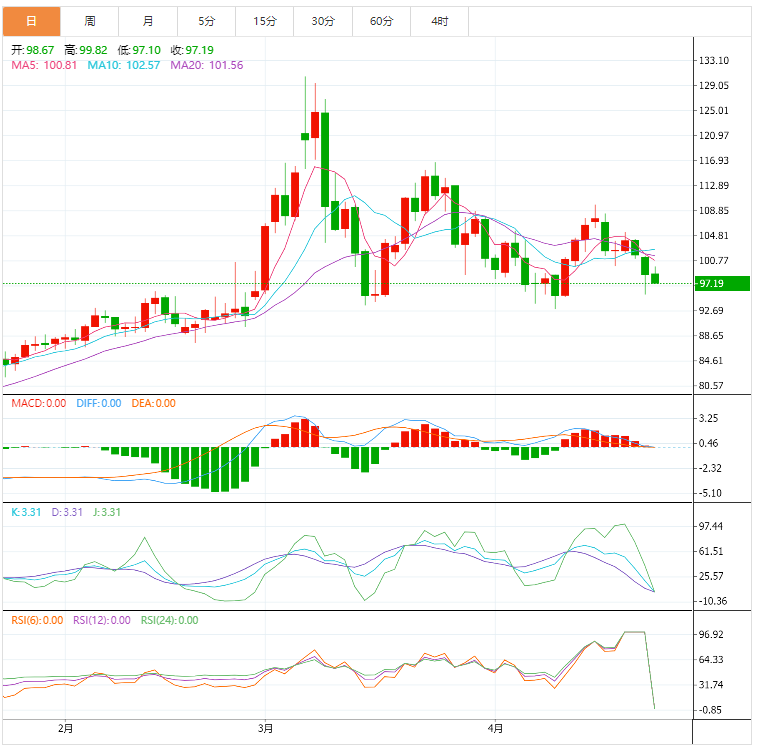Click the 4月 marker on the time axis

pos(495,728)
